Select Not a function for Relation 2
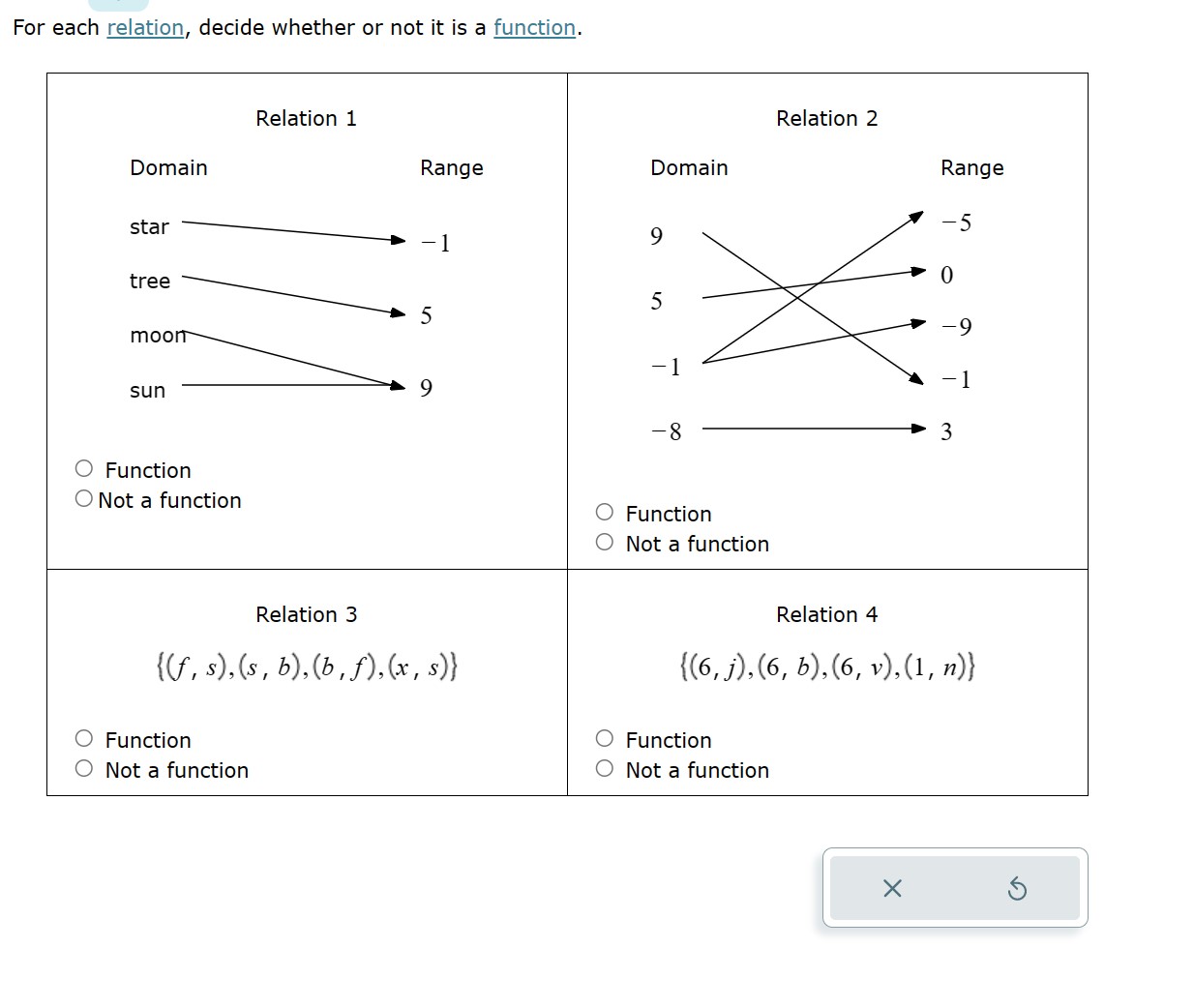 604,542
